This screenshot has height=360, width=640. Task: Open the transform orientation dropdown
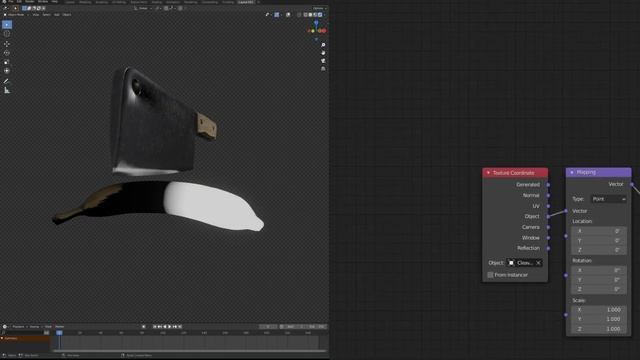click(142, 8)
